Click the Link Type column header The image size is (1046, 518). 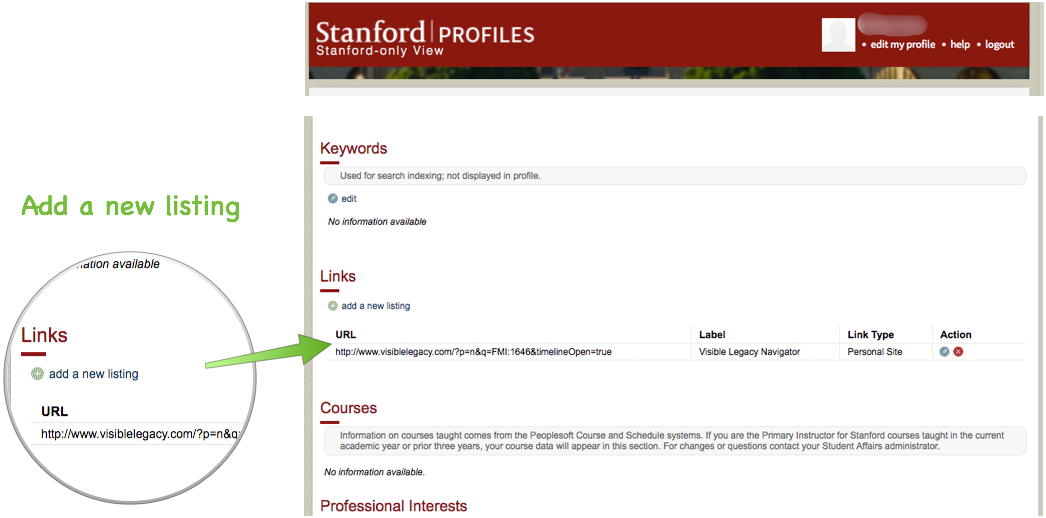pyautogui.click(x=870, y=335)
